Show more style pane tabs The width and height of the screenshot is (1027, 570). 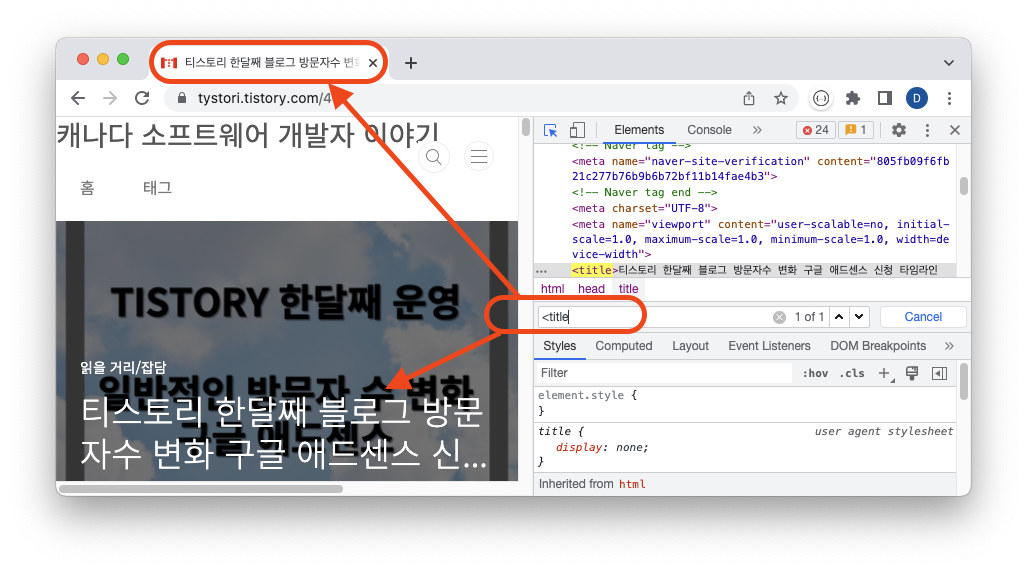[949, 346]
